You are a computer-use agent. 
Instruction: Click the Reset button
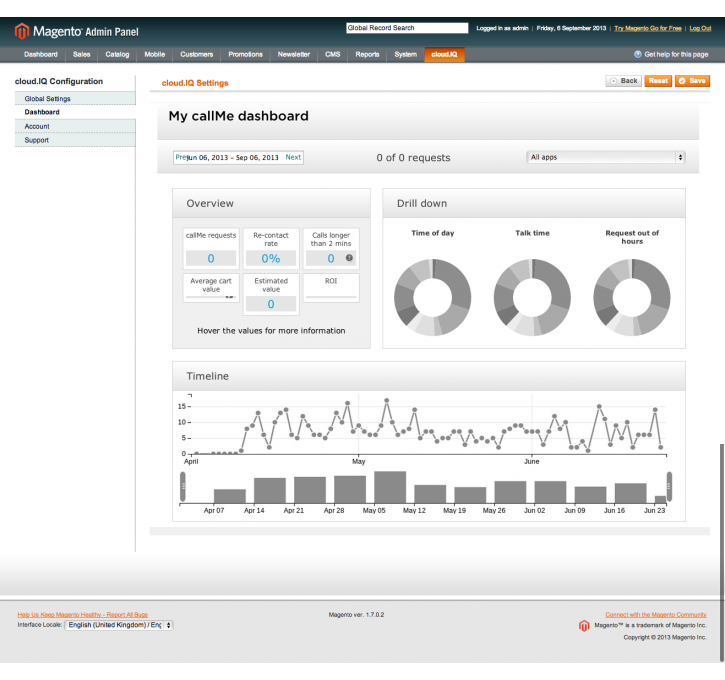658,81
